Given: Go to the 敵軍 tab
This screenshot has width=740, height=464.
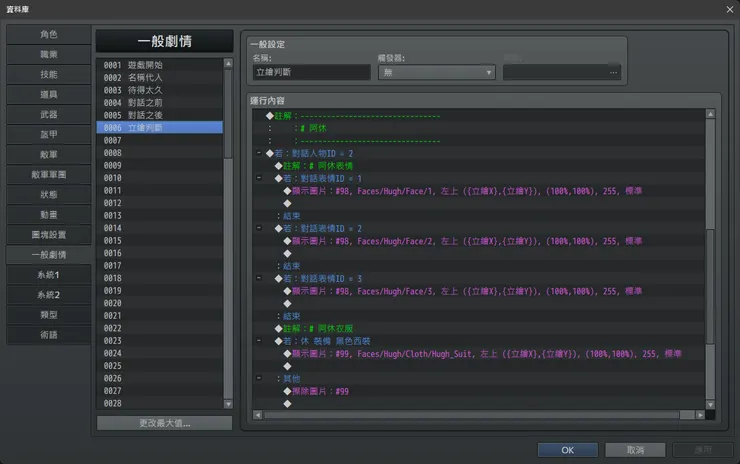Looking at the screenshot, I should coord(49,155).
